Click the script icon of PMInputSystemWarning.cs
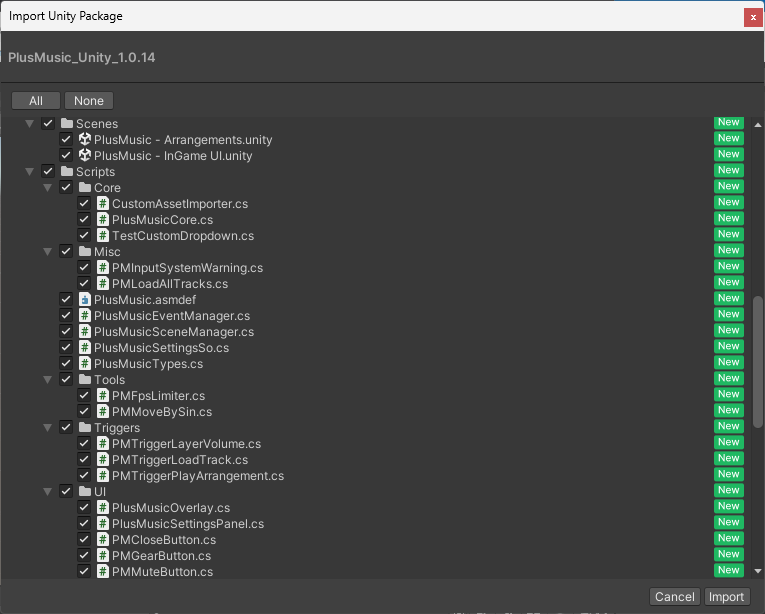Image resolution: width=765 pixels, height=614 pixels. click(102, 267)
